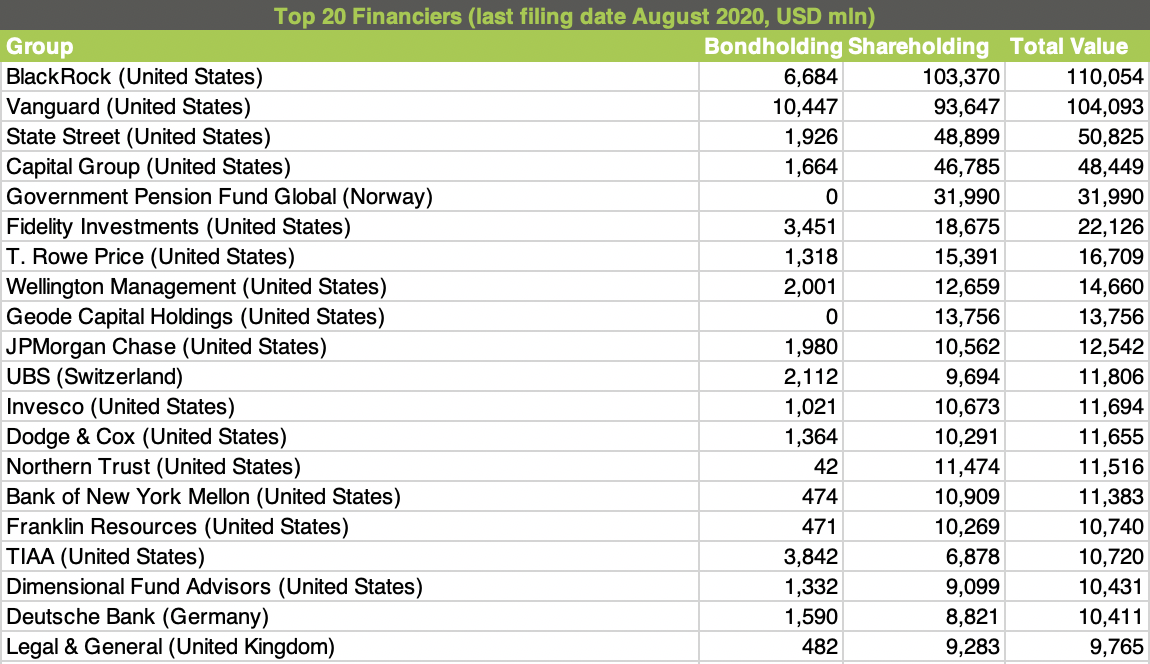
Task: Select 'Government Pension Fund Global (Norway)' cell
Action: pyautogui.click(x=350, y=197)
